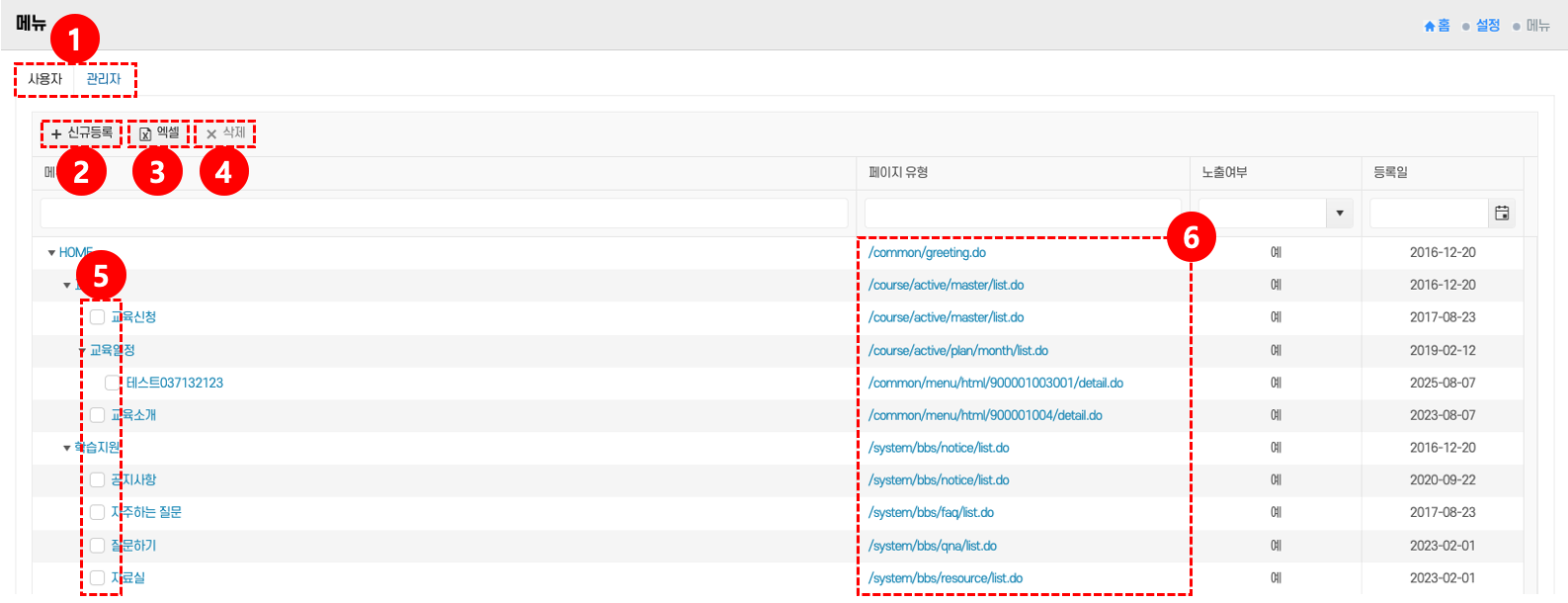Tick the checkbox beside 테스트037132123
This screenshot has width=1568, height=603.
[x=112, y=383]
